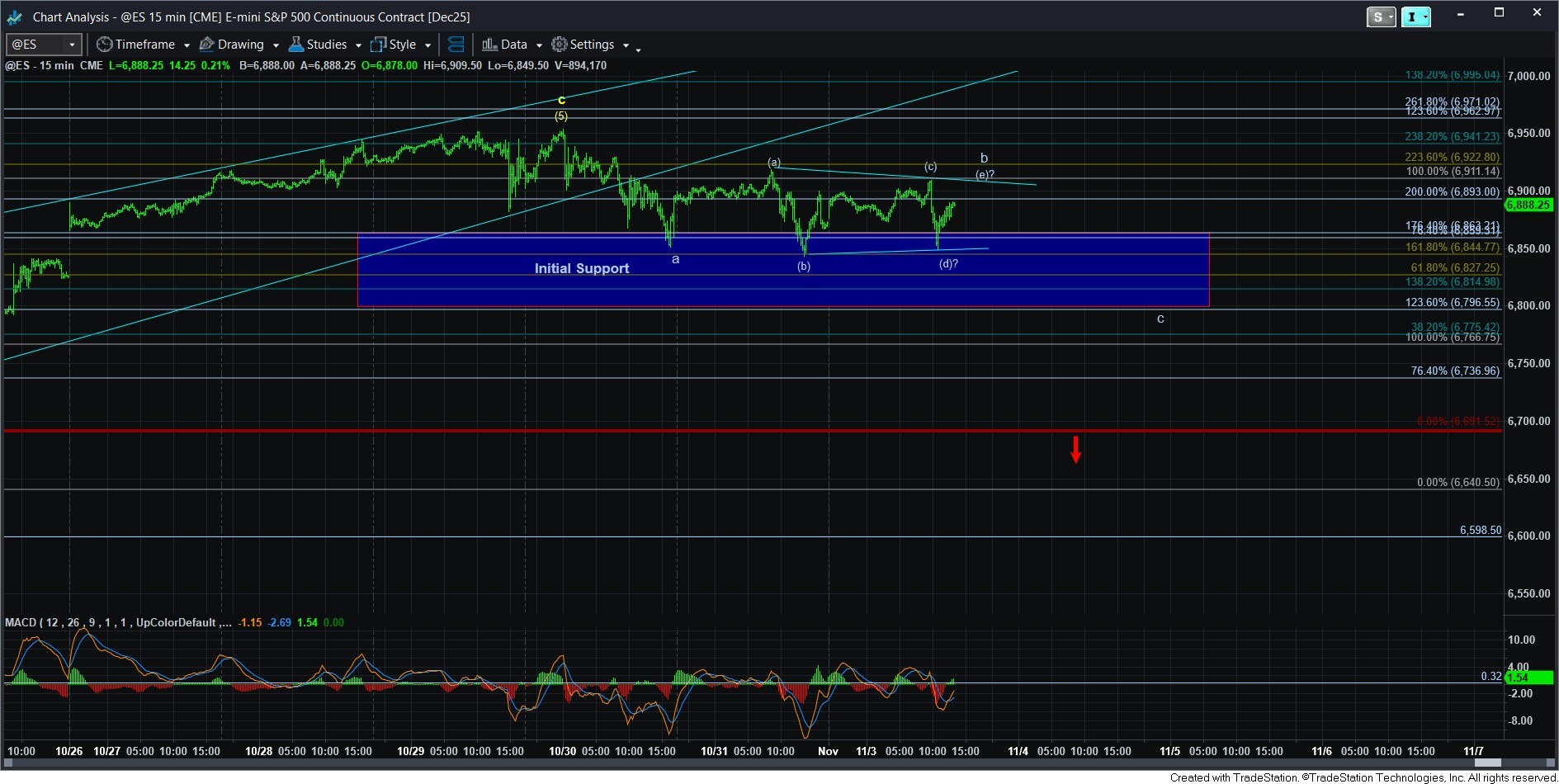Click the Settings toolbar button label
The height and width of the screenshot is (784, 1559).
(x=592, y=45)
